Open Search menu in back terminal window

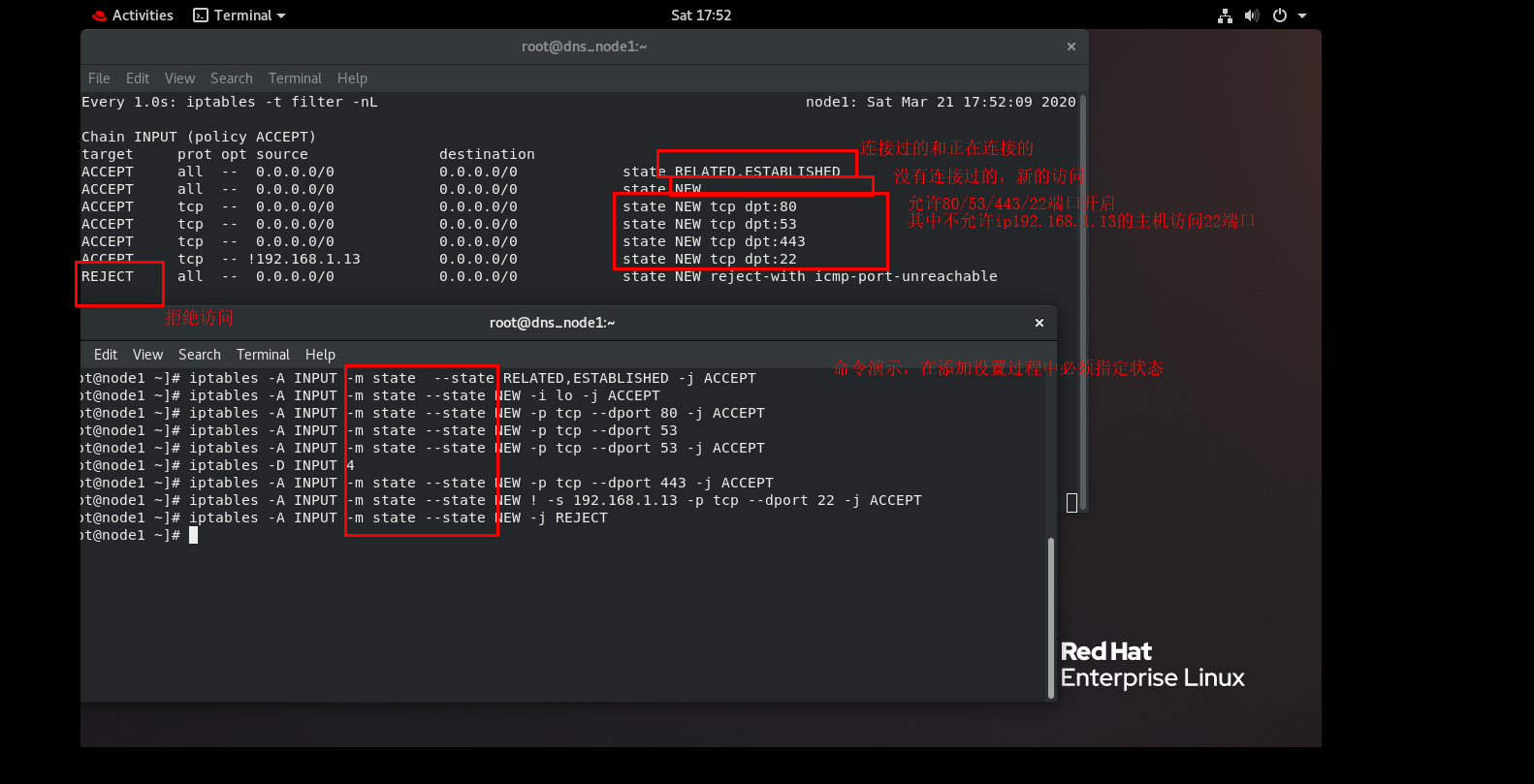pyautogui.click(x=232, y=78)
